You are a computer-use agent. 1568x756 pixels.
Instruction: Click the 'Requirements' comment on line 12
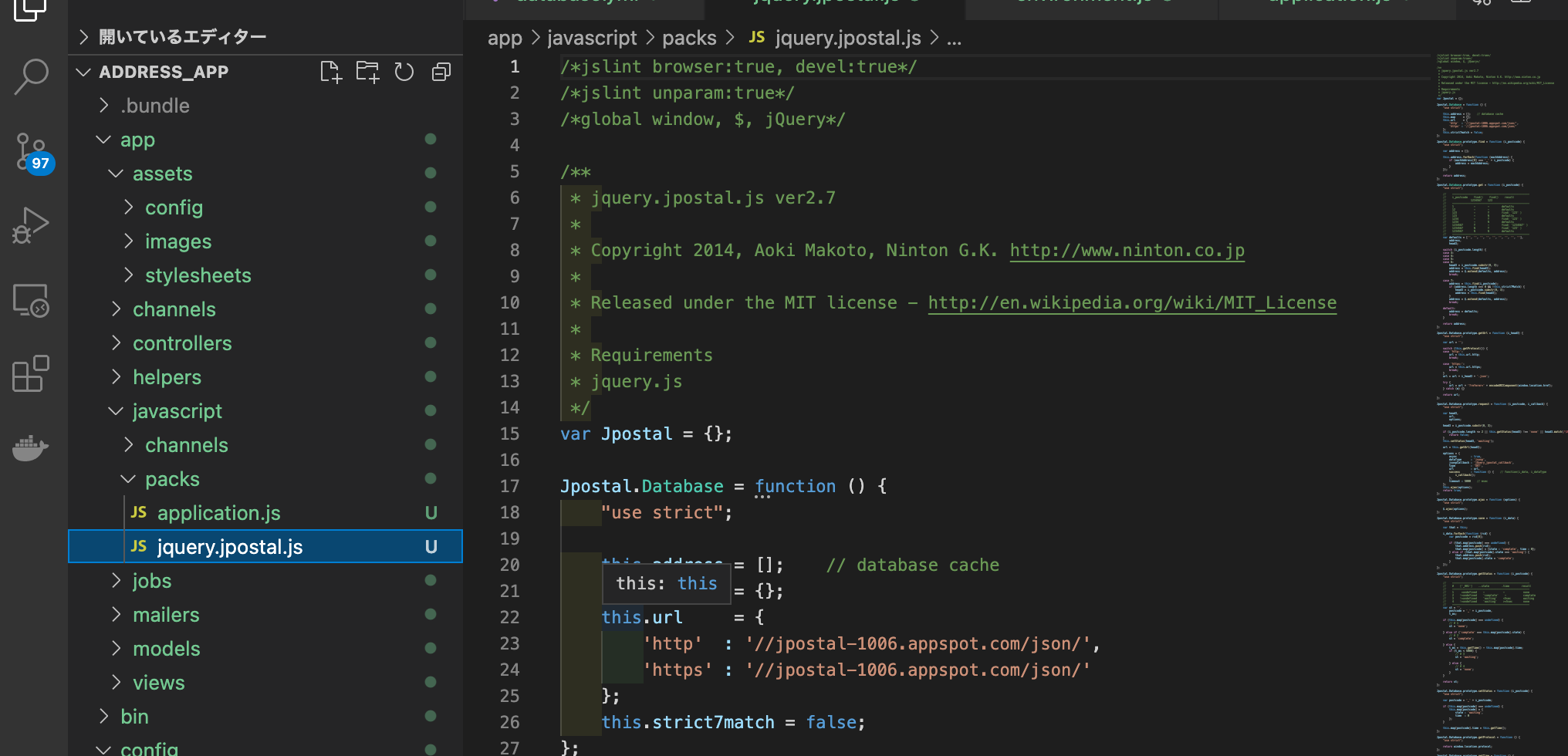point(651,356)
